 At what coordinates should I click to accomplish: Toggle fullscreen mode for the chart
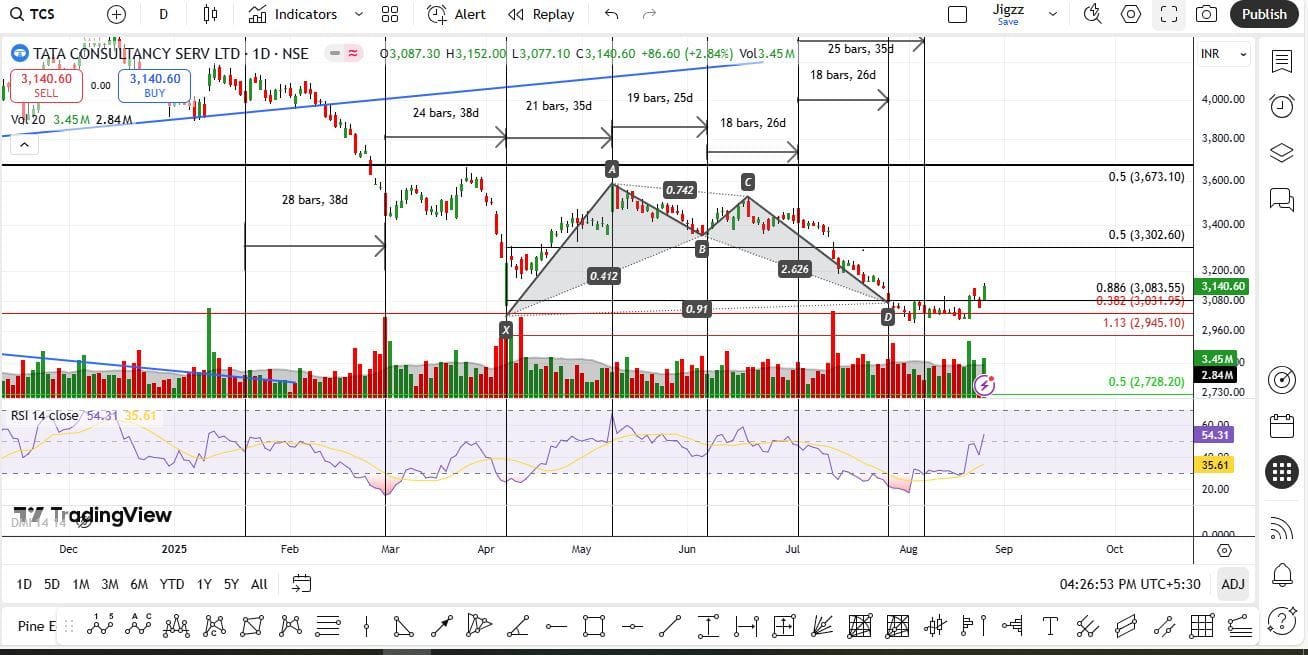tap(1168, 14)
